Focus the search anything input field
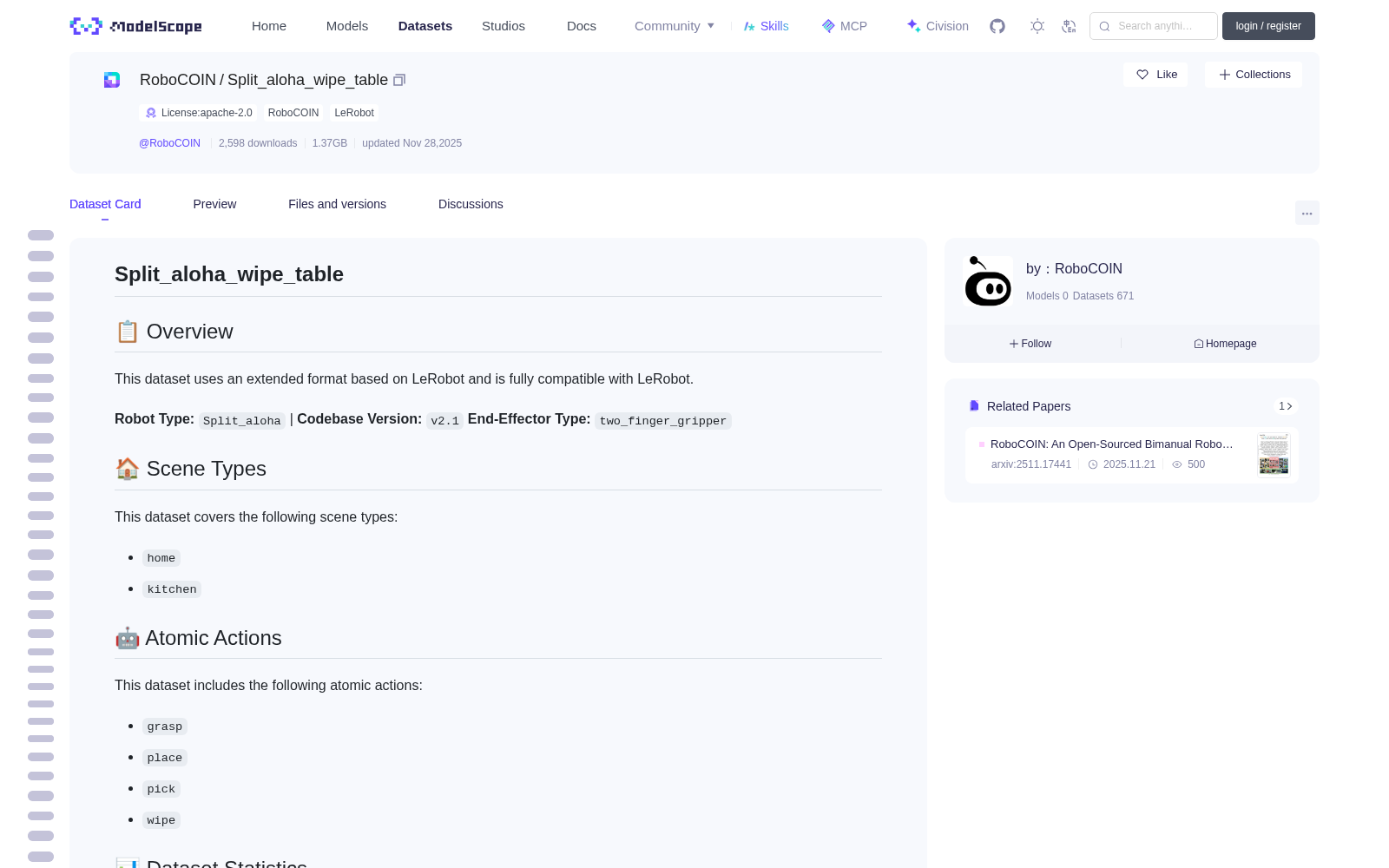The image size is (1389, 868). click(x=1155, y=26)
